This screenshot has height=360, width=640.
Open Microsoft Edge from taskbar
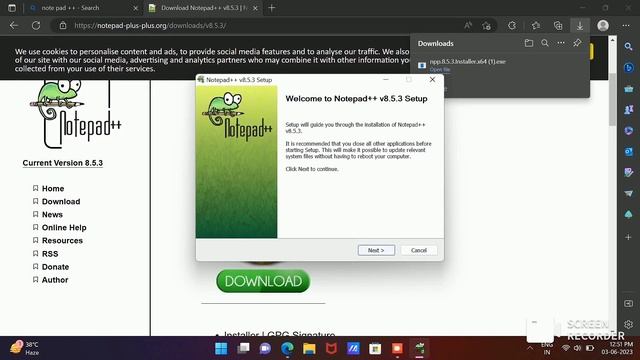click(287, 349)
